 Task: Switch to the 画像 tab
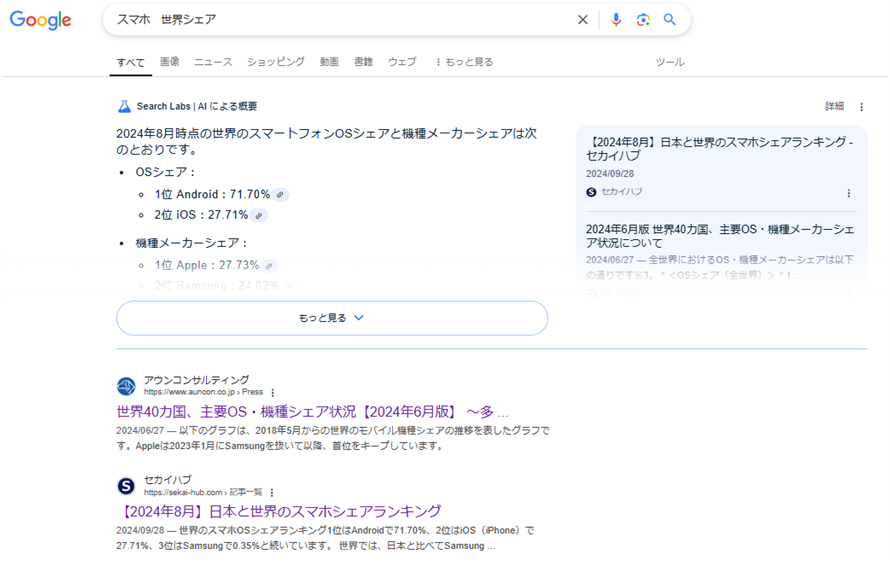(170, 62)
